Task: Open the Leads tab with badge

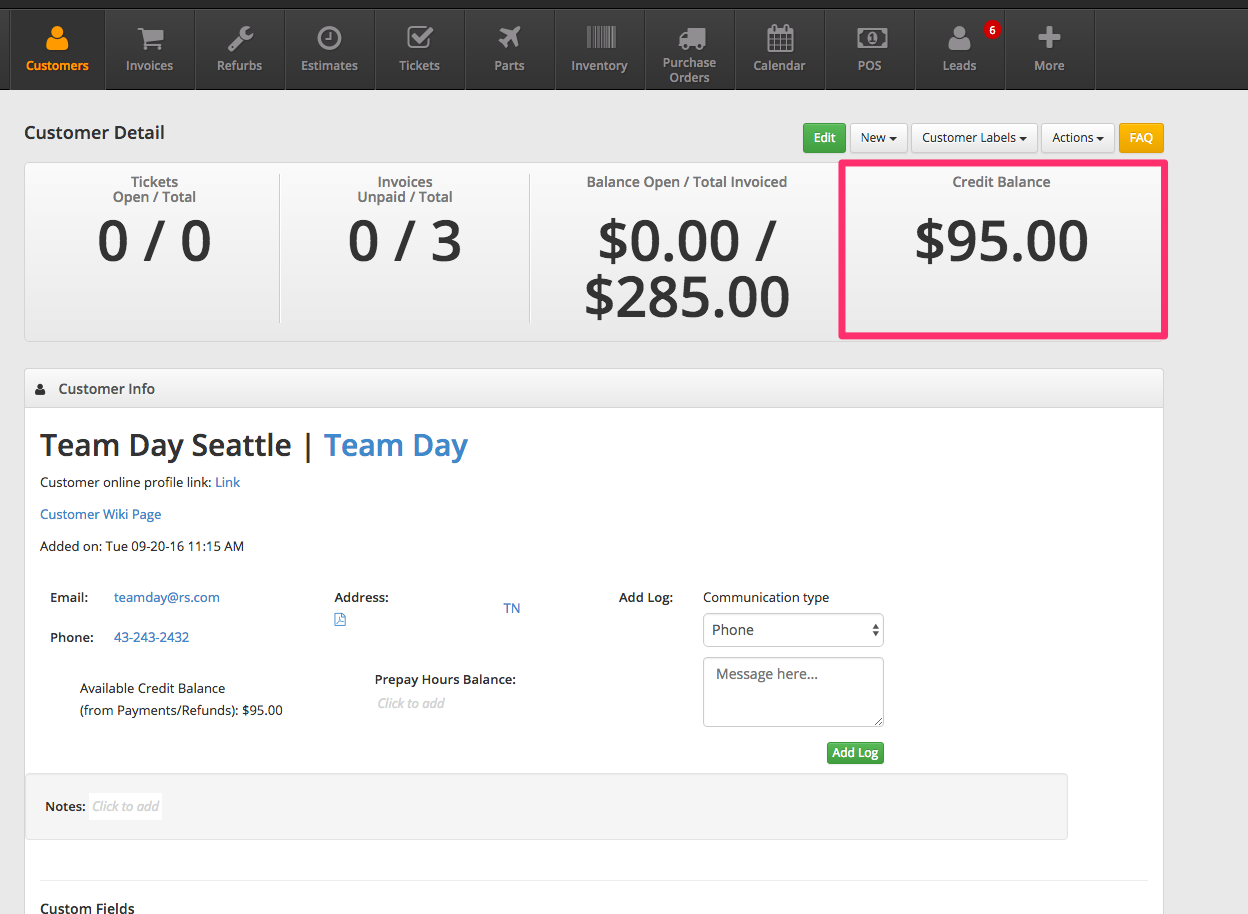Action: click(x=959, y=50)
